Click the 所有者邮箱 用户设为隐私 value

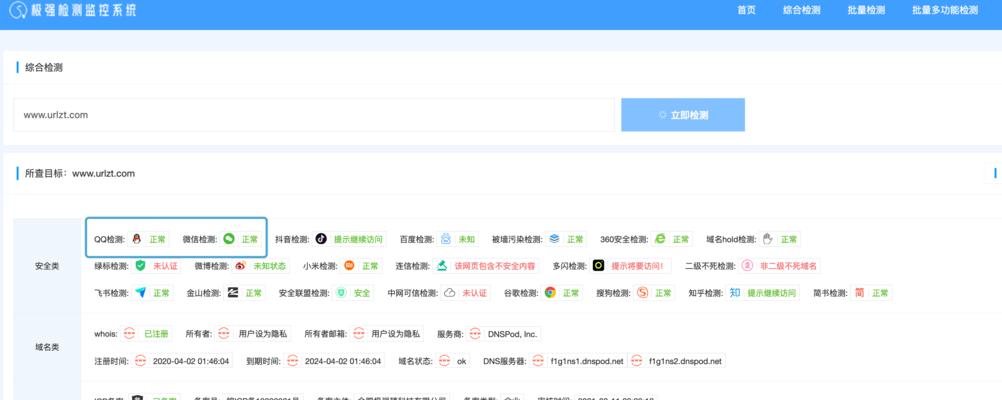pos(396,334)
